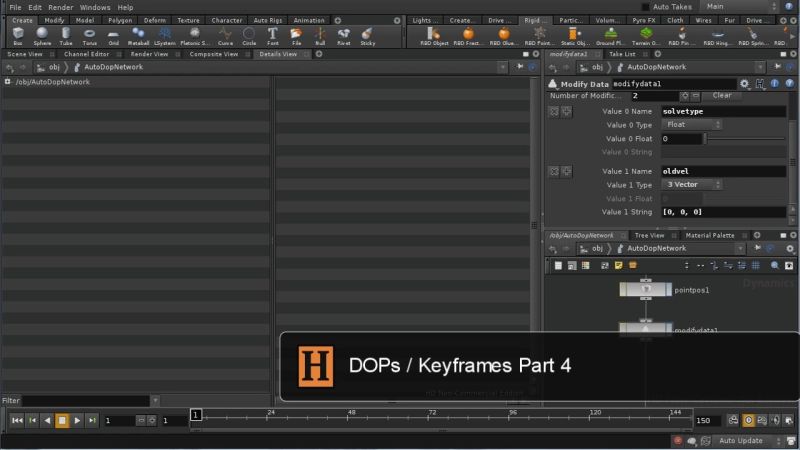Select the Grid shelf tool
800x450 pixels.
[113, 36]
